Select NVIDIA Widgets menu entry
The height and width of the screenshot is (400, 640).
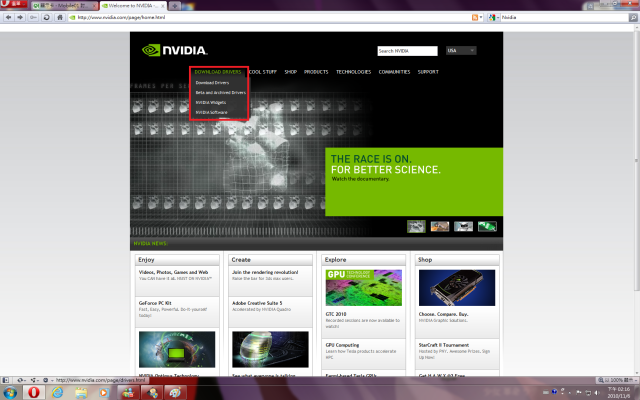point(211,102)
